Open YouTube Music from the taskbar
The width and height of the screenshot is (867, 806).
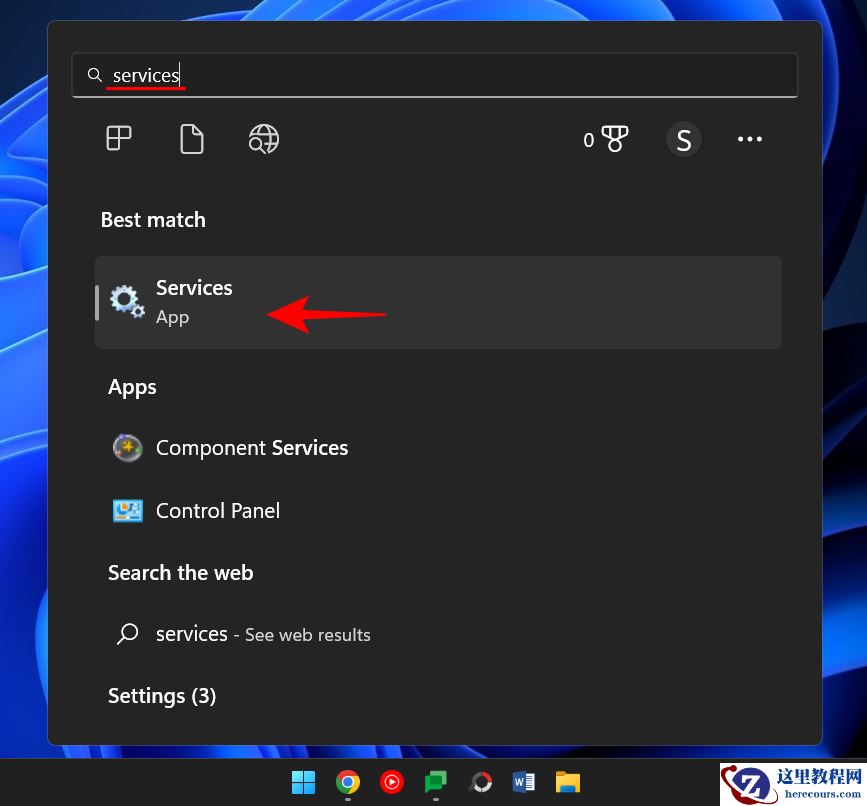(391, 782)
